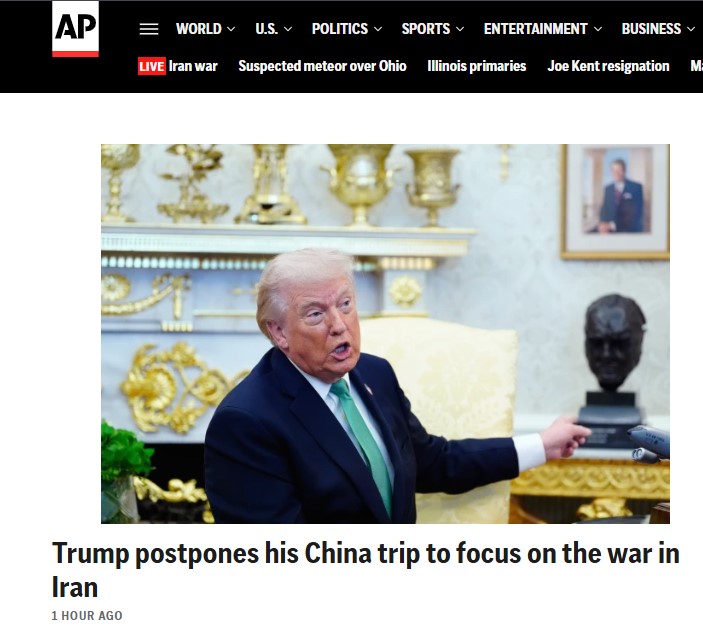Viewport: 703px width, 628px height.
Task: Open Suspected meteor over Ohio link
Action: [322, 66]
